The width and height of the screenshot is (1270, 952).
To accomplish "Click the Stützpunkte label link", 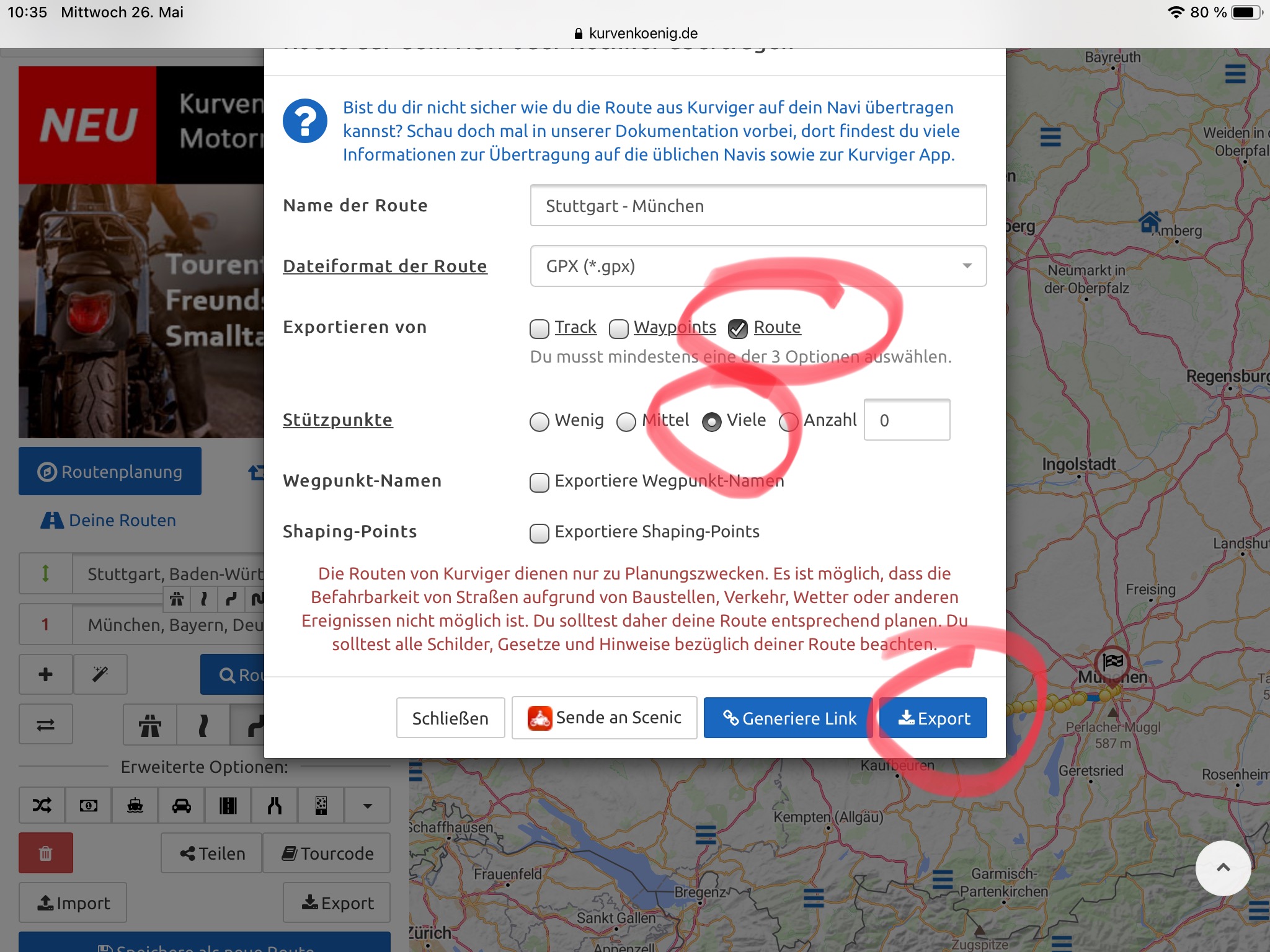I will coord(337,420).
